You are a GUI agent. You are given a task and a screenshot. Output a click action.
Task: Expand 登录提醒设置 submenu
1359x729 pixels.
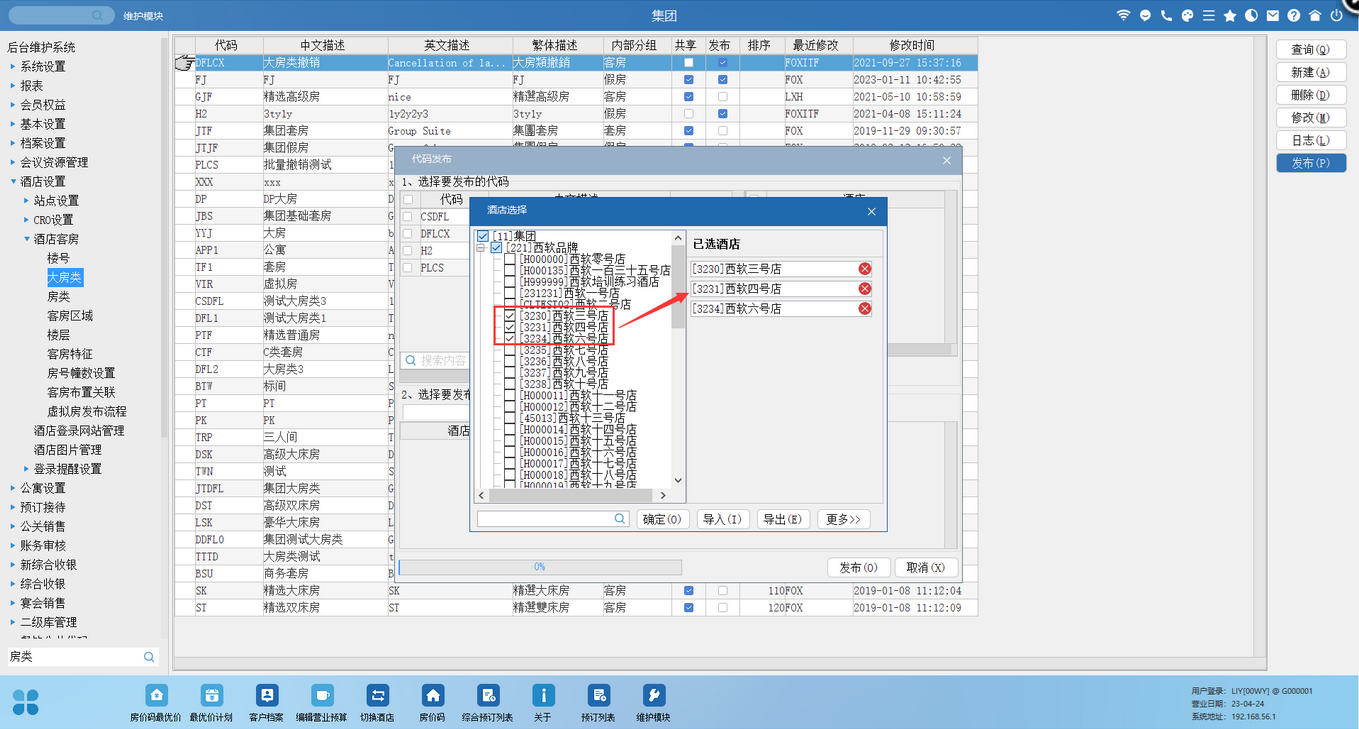[x=26, y=469]
